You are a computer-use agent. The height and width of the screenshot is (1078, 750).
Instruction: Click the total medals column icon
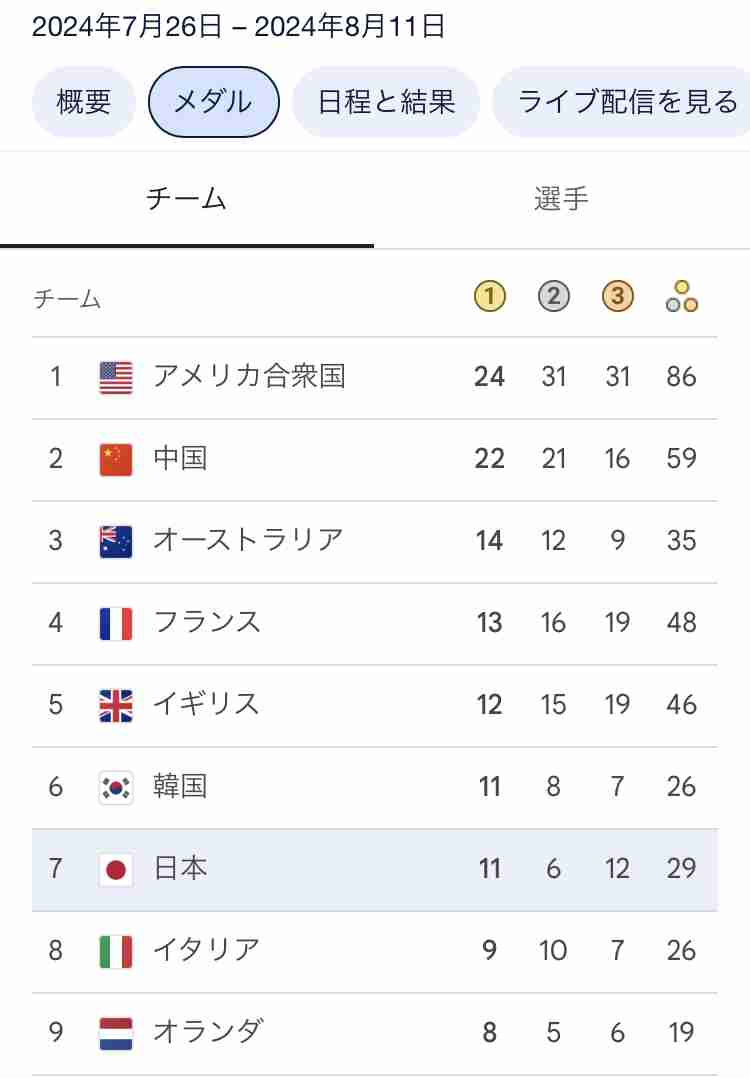682,296
